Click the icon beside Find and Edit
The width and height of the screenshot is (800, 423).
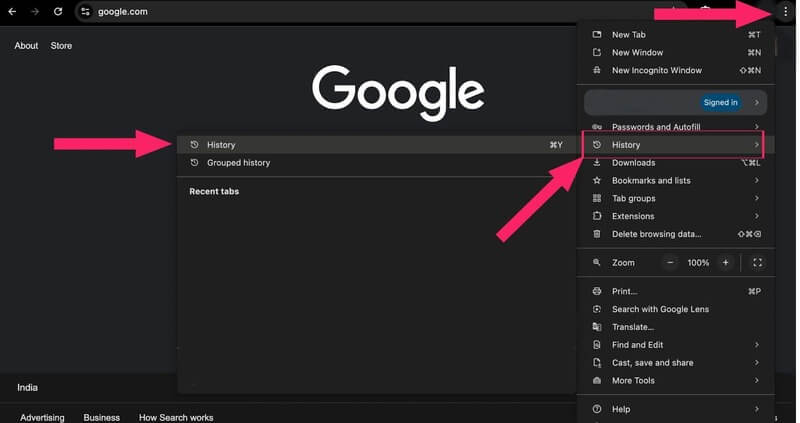click(x=596, y=345)
